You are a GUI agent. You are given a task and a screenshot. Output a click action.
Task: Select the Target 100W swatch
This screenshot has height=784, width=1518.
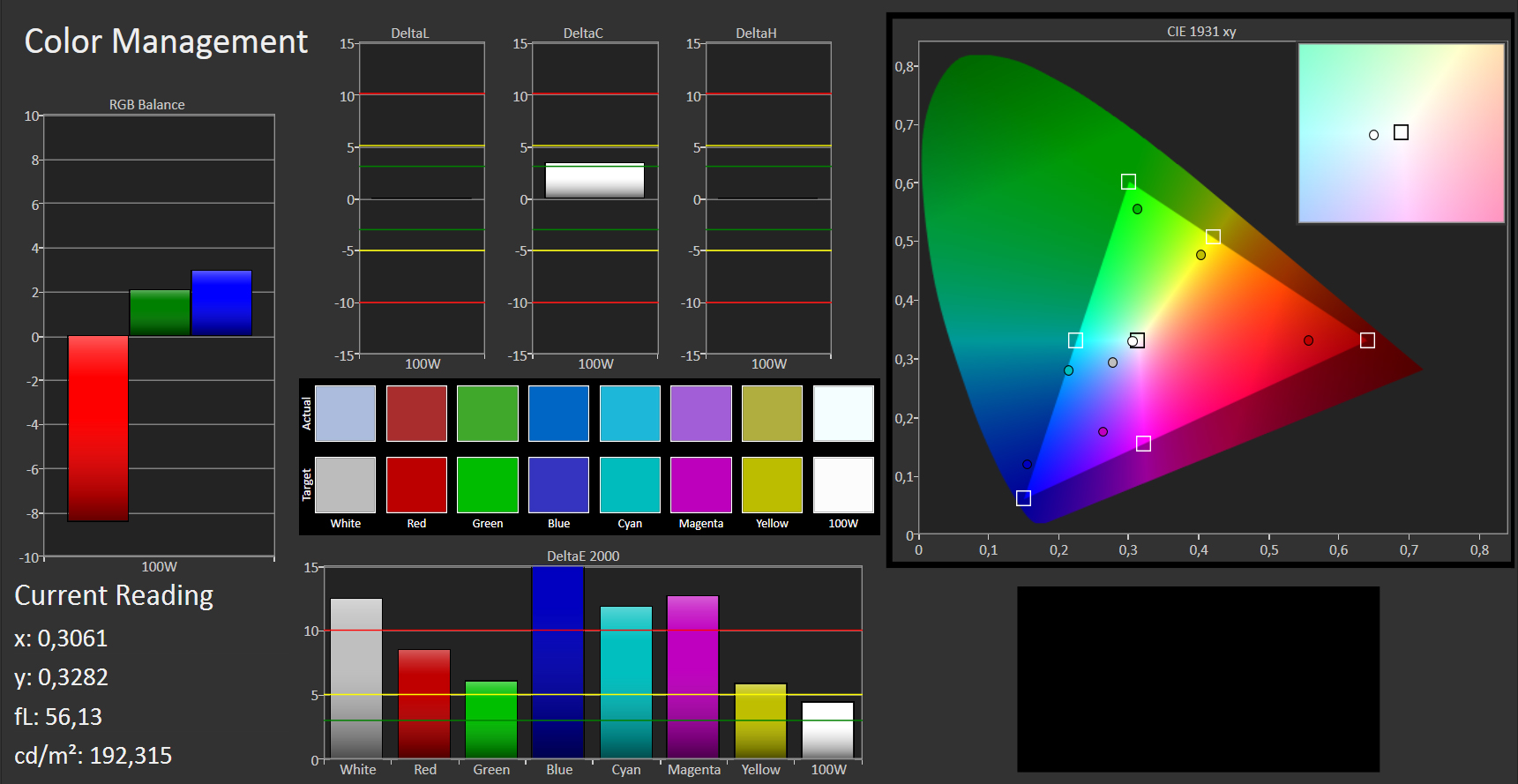pos(843,485)
